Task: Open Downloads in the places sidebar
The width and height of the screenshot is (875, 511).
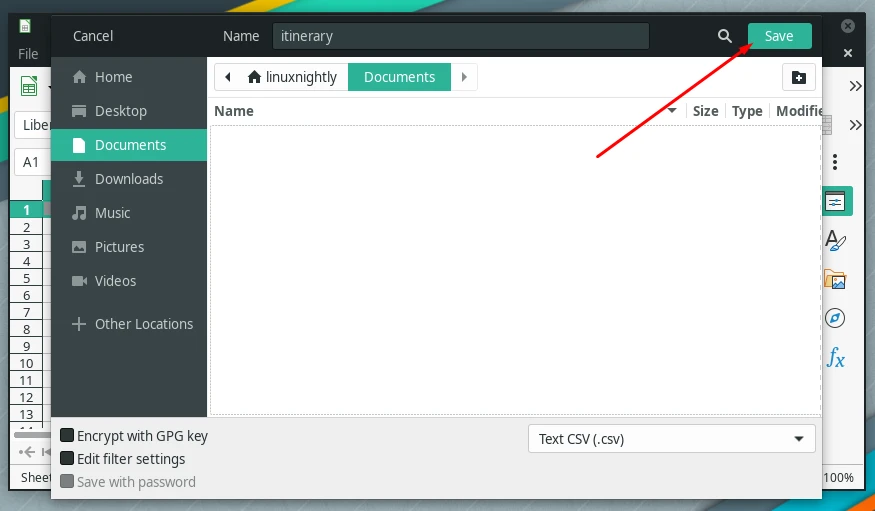Action: 129,179
